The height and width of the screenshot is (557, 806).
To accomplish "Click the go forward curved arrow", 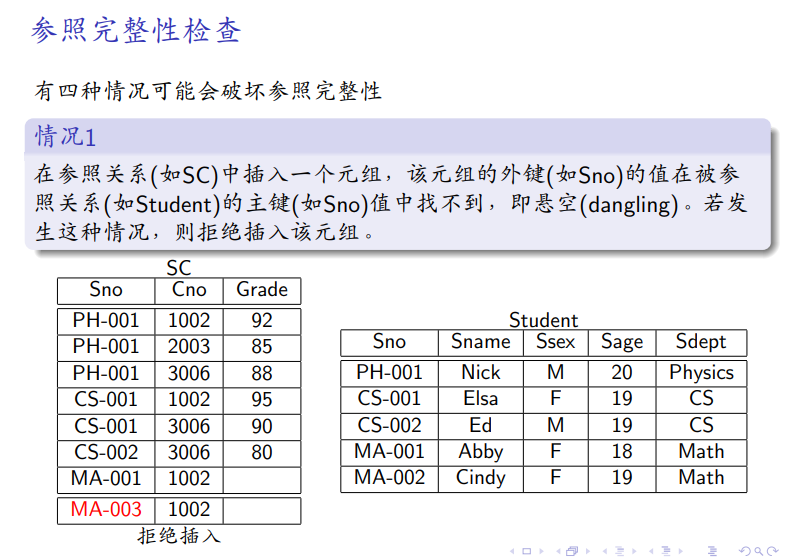I will (x=772, y=550).
